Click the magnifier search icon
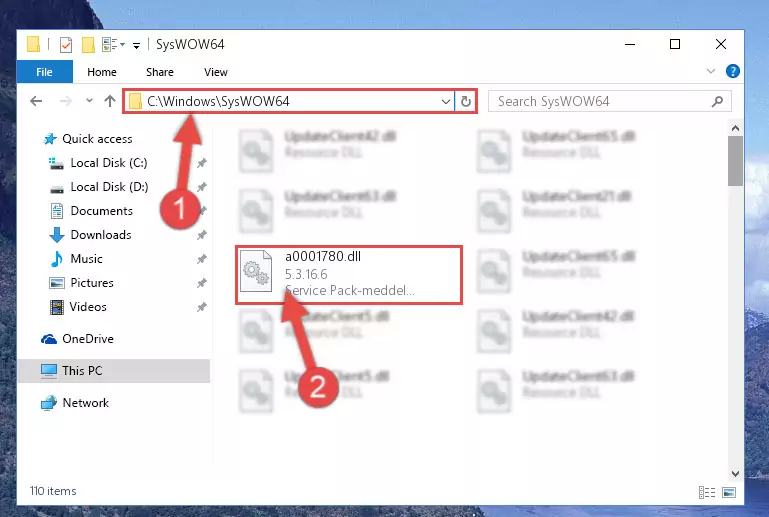Viewport: 769px width, 517px height. [717, 102]
